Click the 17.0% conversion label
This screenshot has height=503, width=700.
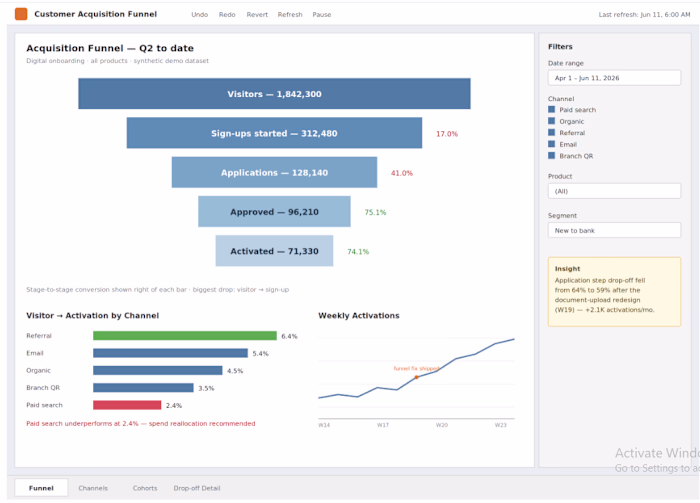point(447,134)
